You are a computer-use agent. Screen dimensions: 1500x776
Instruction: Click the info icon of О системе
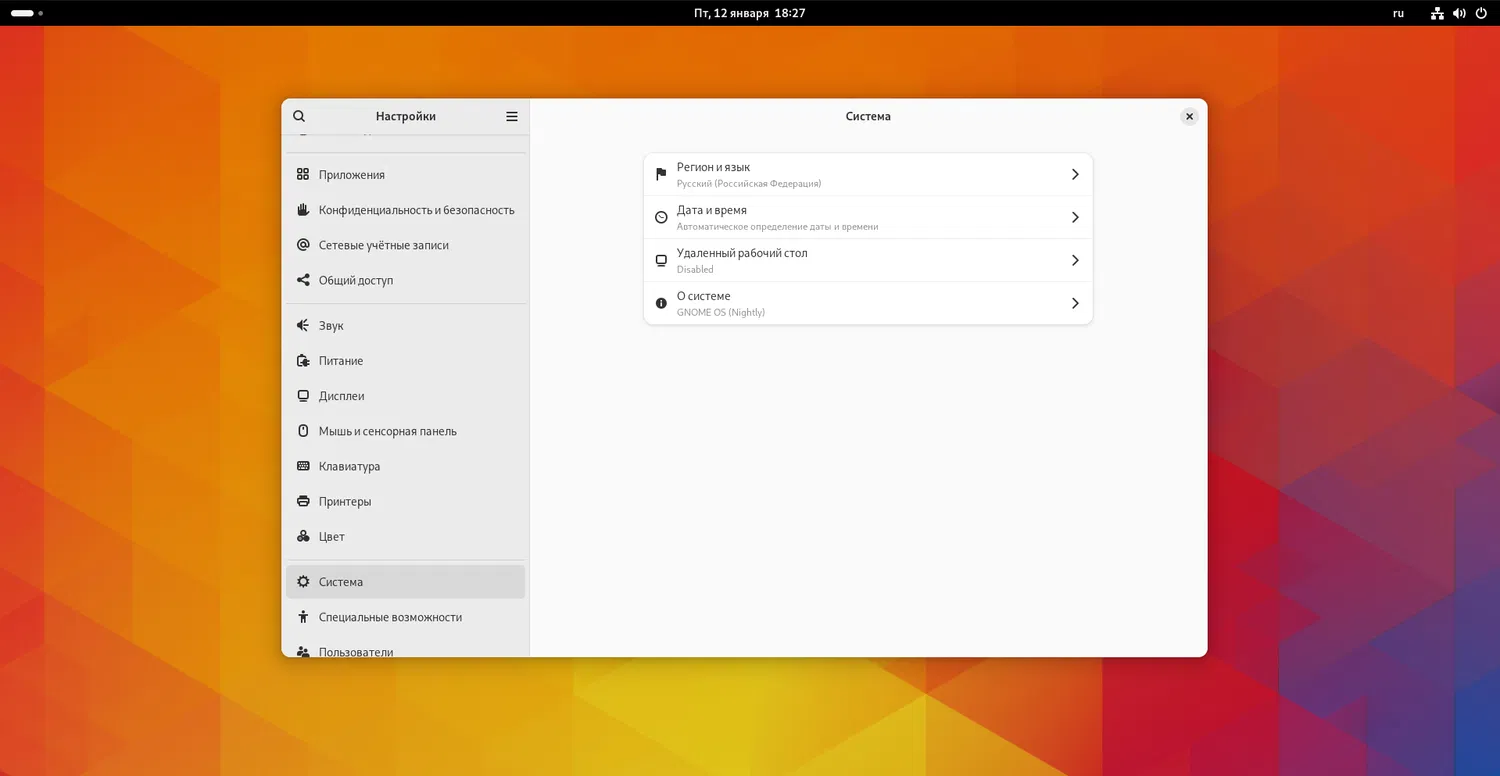tap(661, 303)
